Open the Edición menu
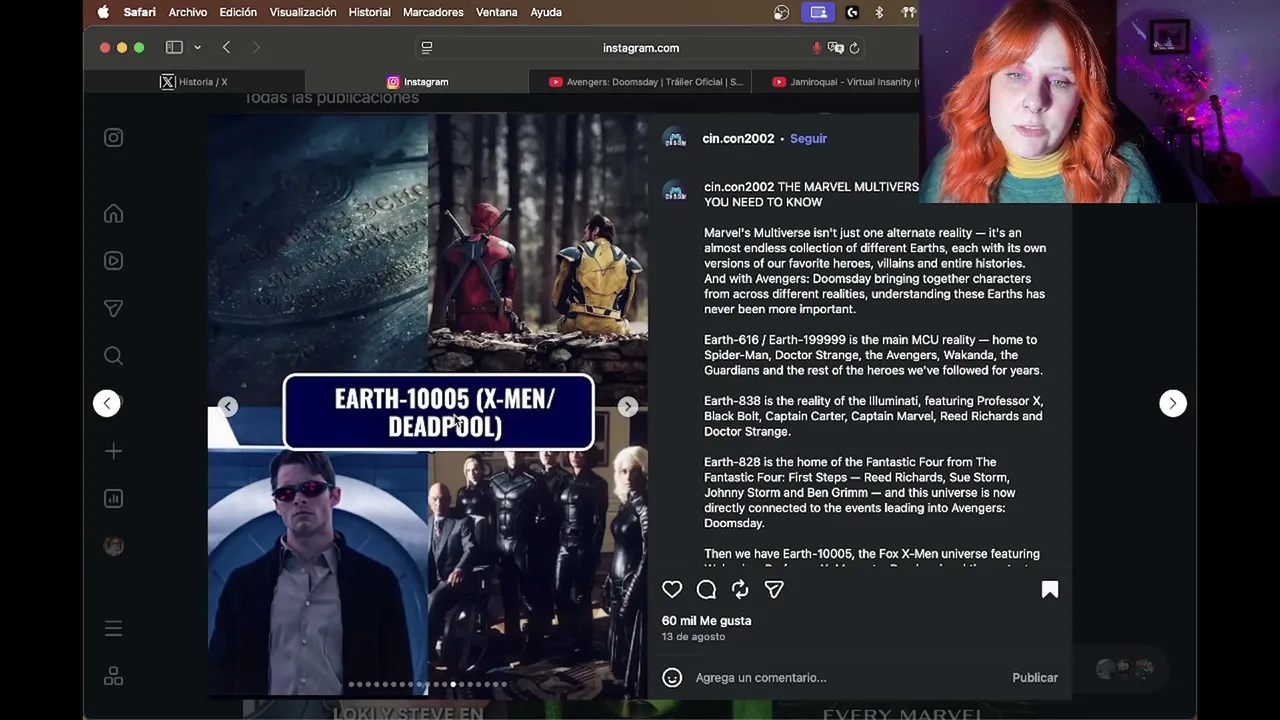The width and height of the screenshot is (1280, 720). point(238,12)
